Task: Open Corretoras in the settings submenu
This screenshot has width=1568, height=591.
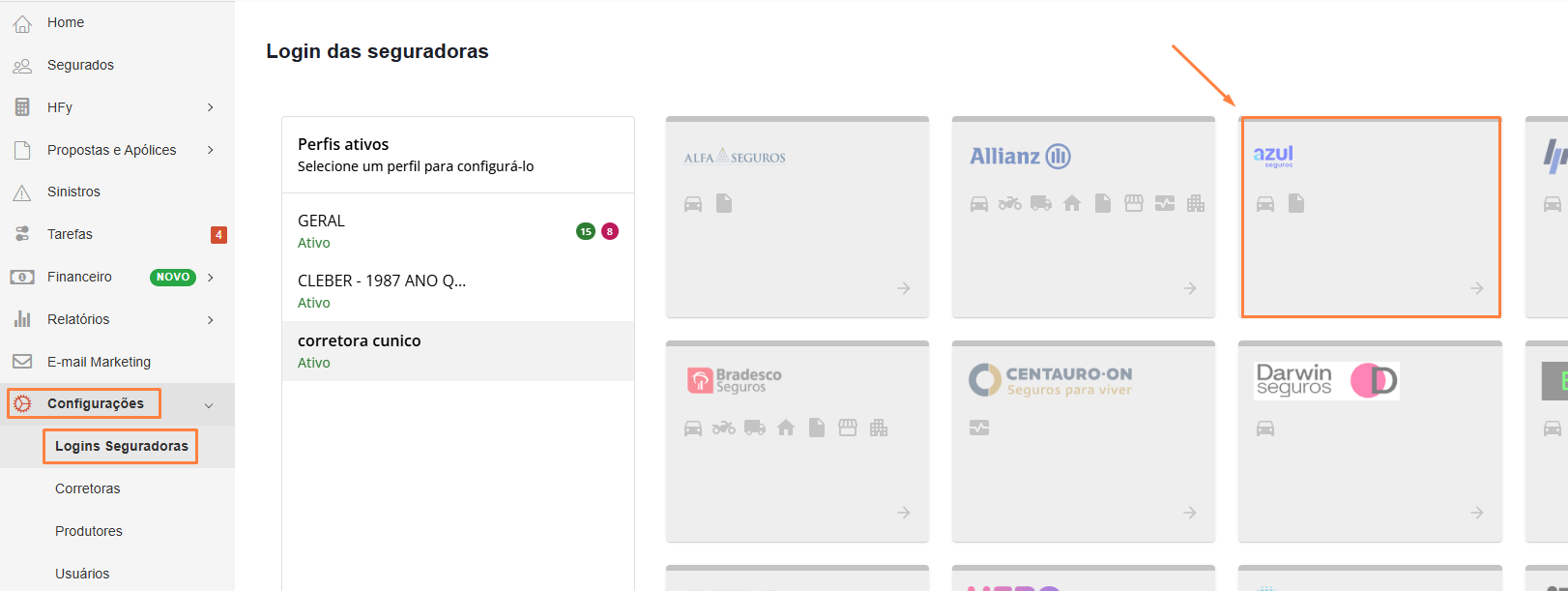Action: 88,488
